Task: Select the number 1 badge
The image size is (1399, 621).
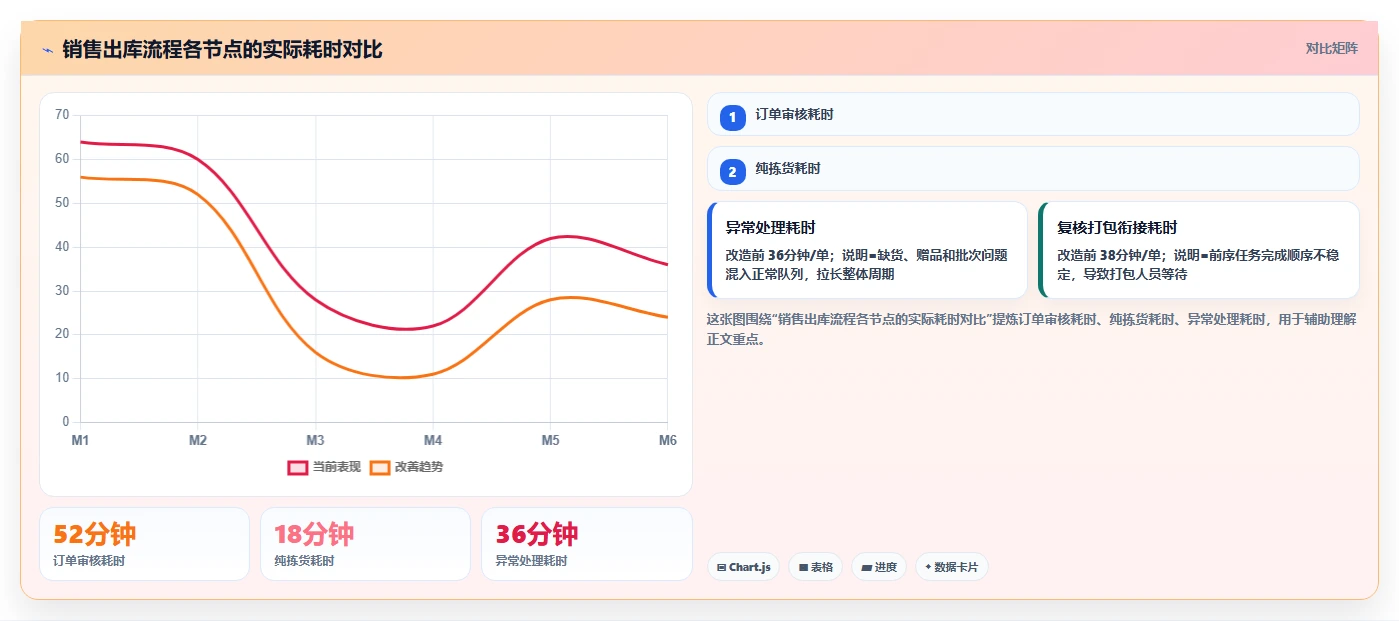Action: pyautogui.click(x=732, y=118)
